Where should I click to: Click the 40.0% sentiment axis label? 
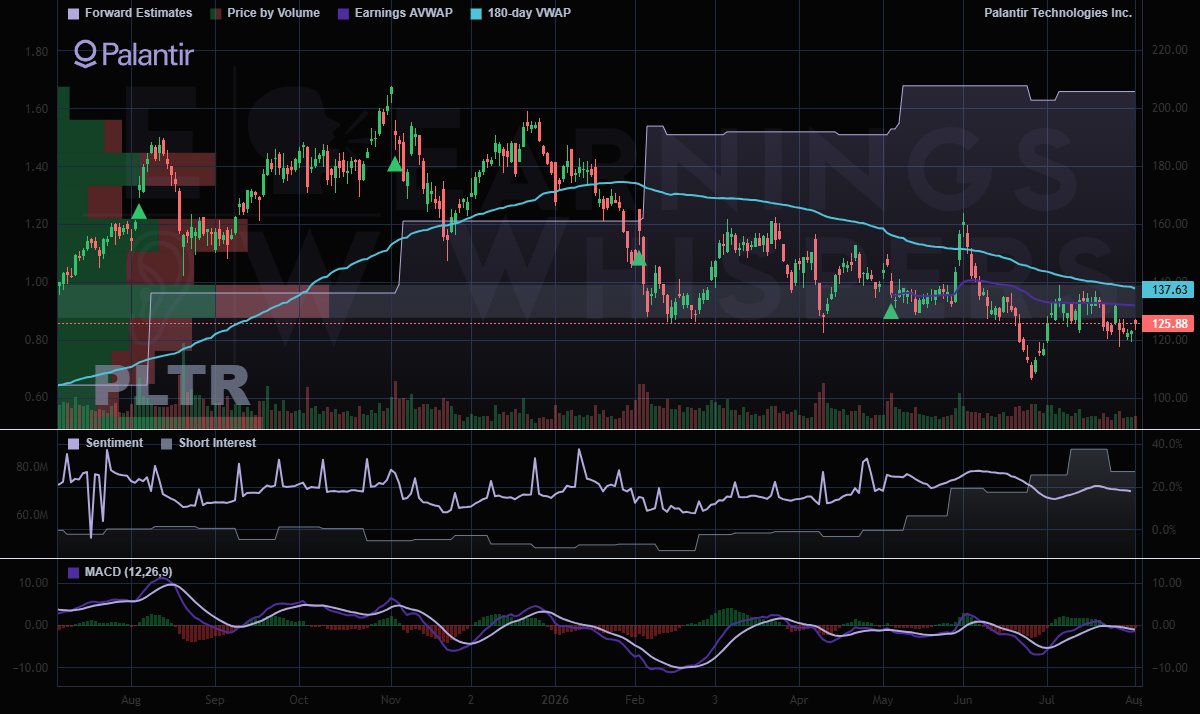pyautogui.click(x=1169, y=443)
